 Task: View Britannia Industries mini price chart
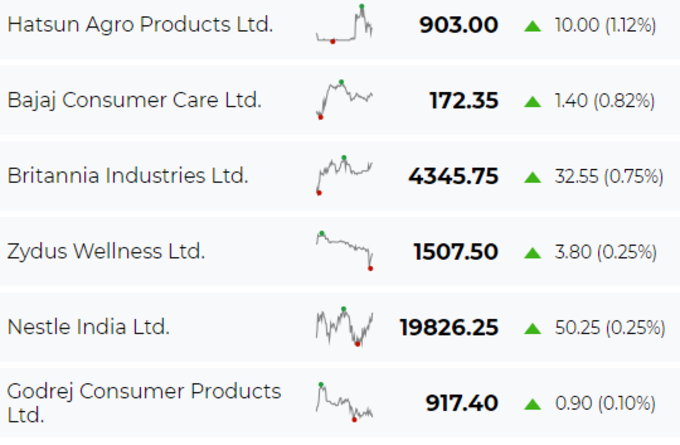click(x=344, y=175)
